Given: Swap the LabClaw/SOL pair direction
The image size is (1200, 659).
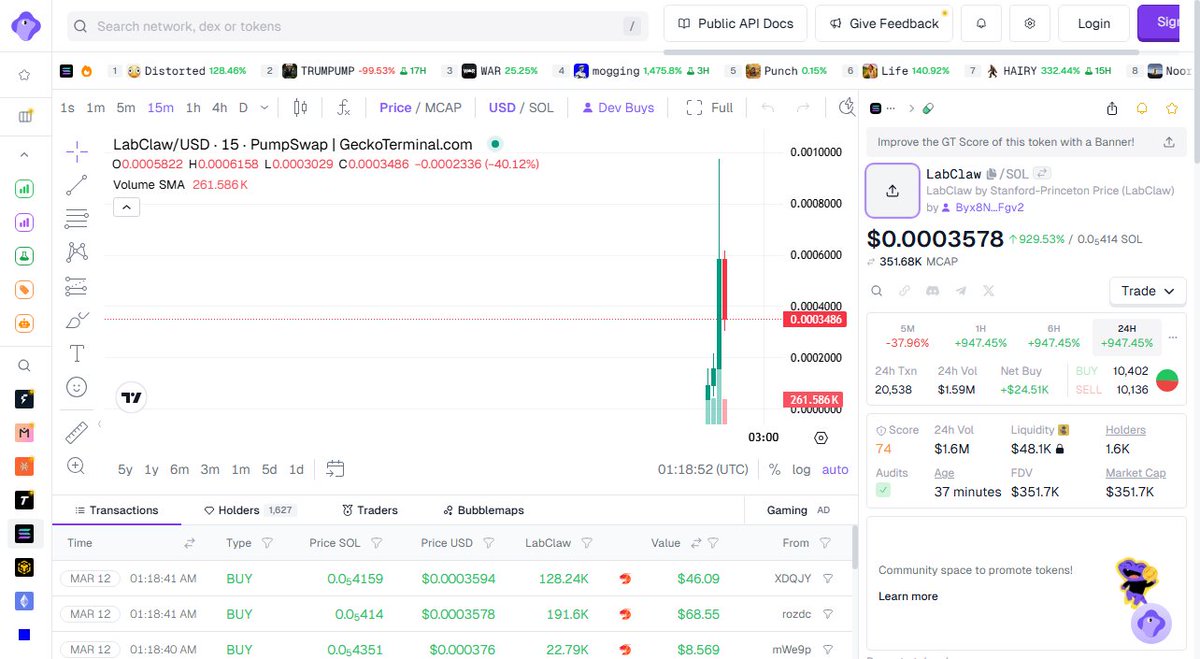Looking at the screenshot, I should coord(1040,174).
